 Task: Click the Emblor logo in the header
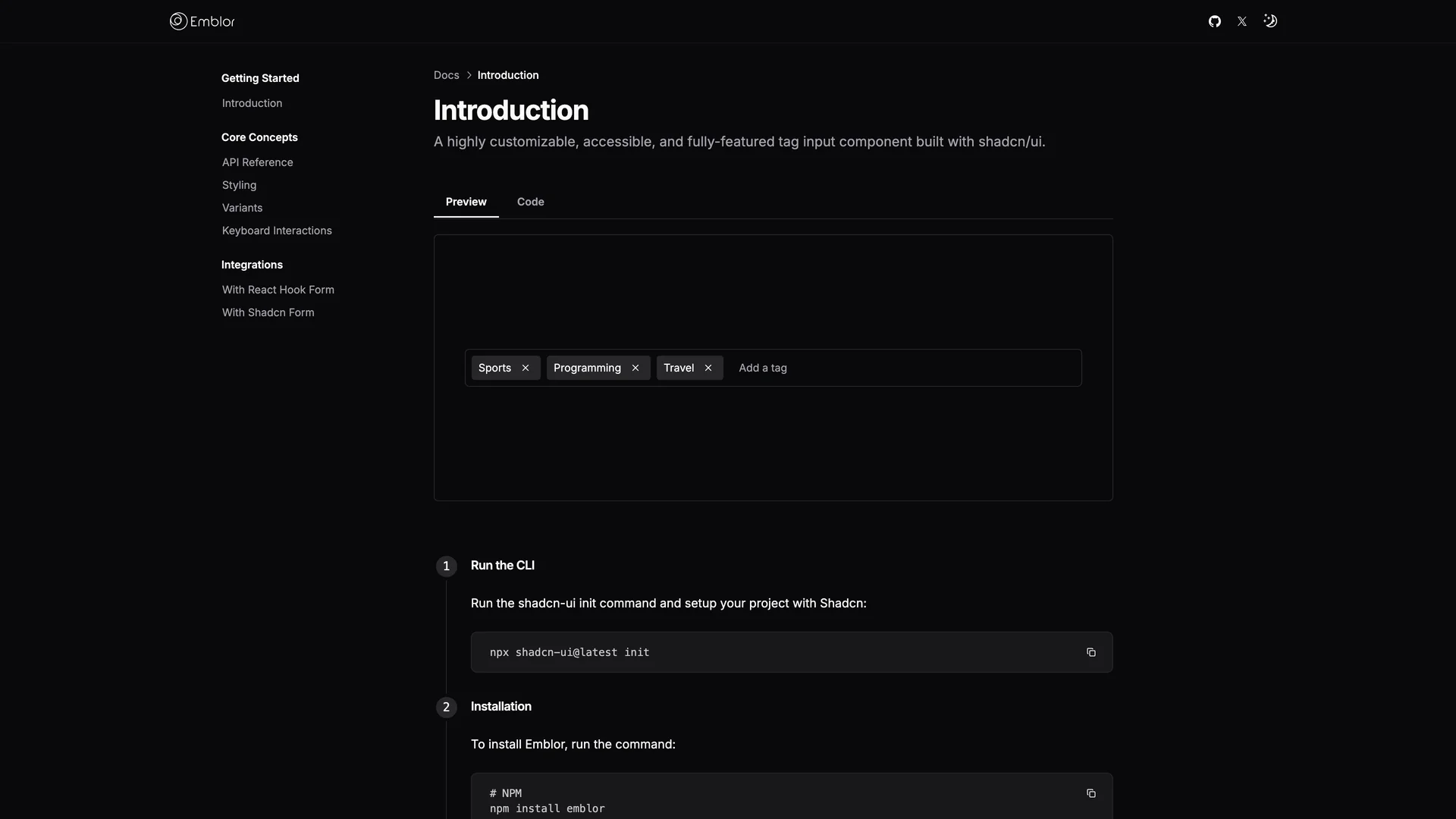202,20
